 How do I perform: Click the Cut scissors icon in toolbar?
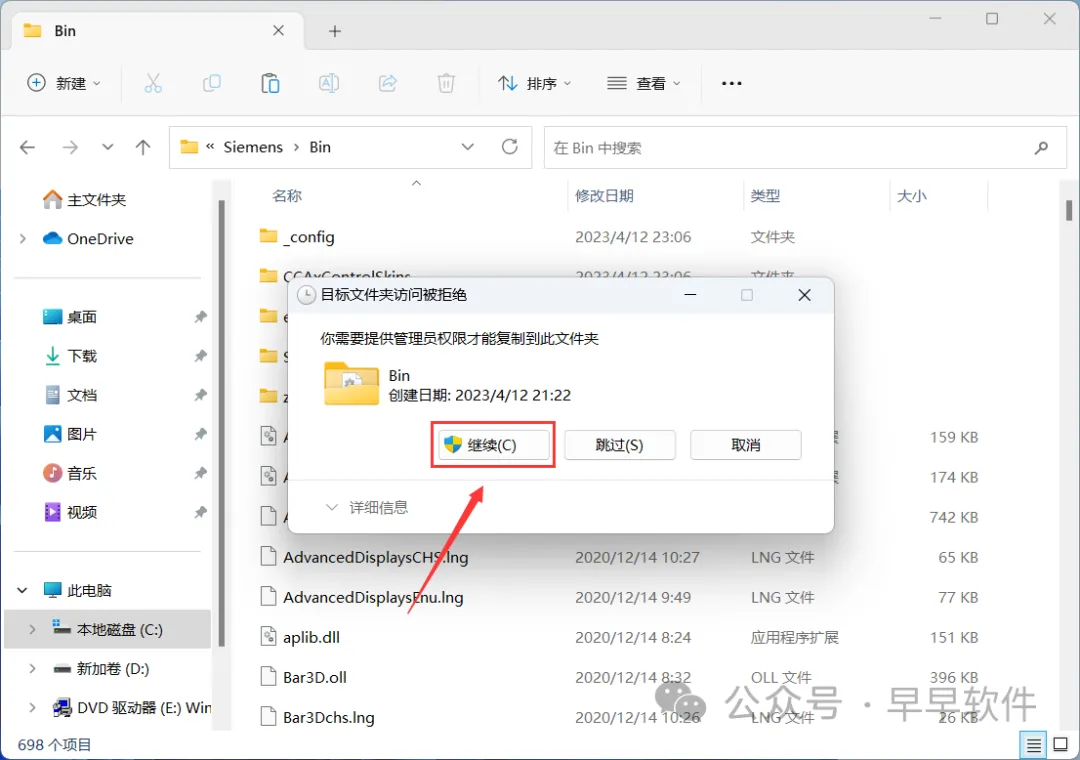(153, 83)
